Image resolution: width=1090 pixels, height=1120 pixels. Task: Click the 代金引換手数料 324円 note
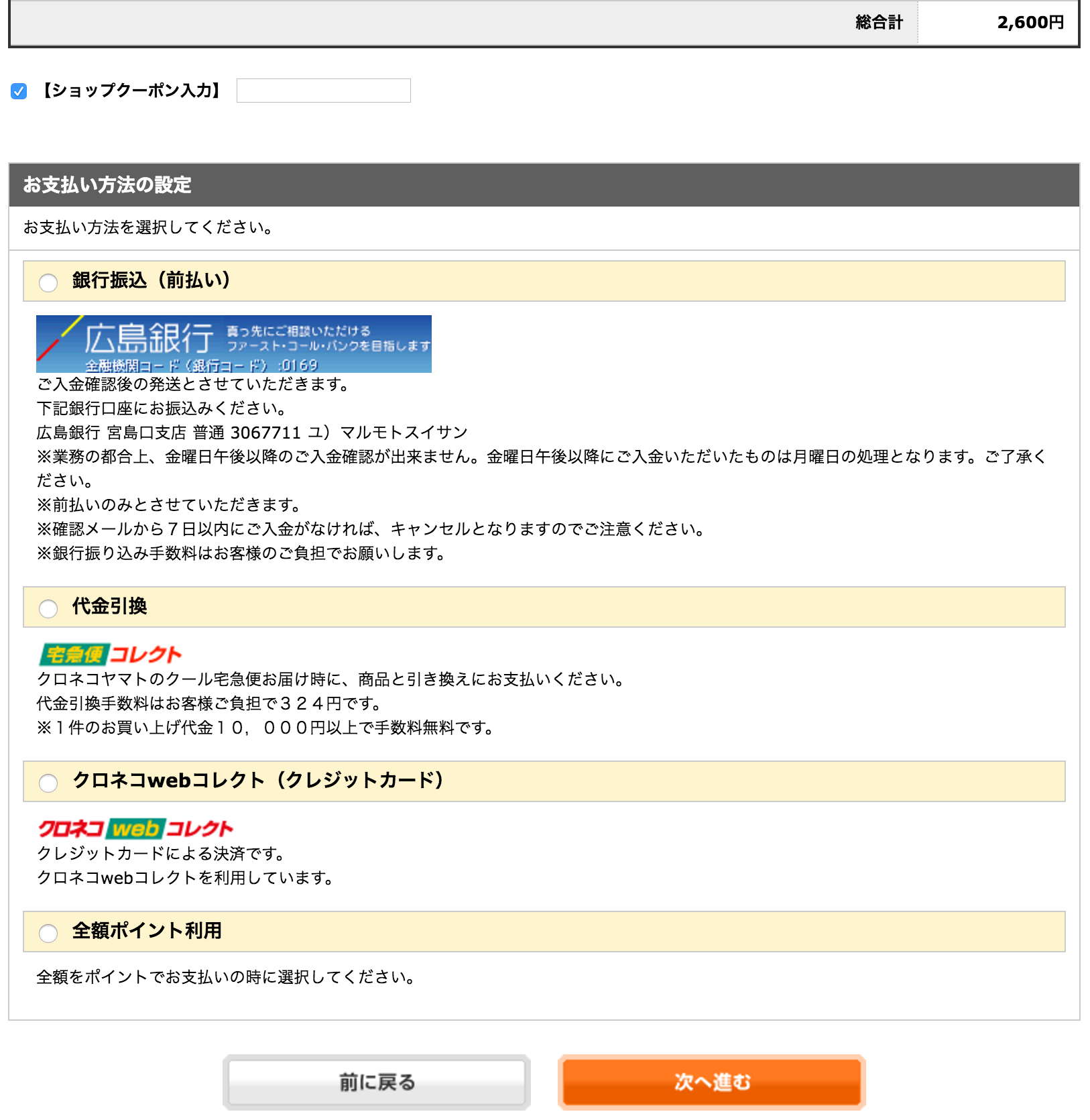coord(209,704)
